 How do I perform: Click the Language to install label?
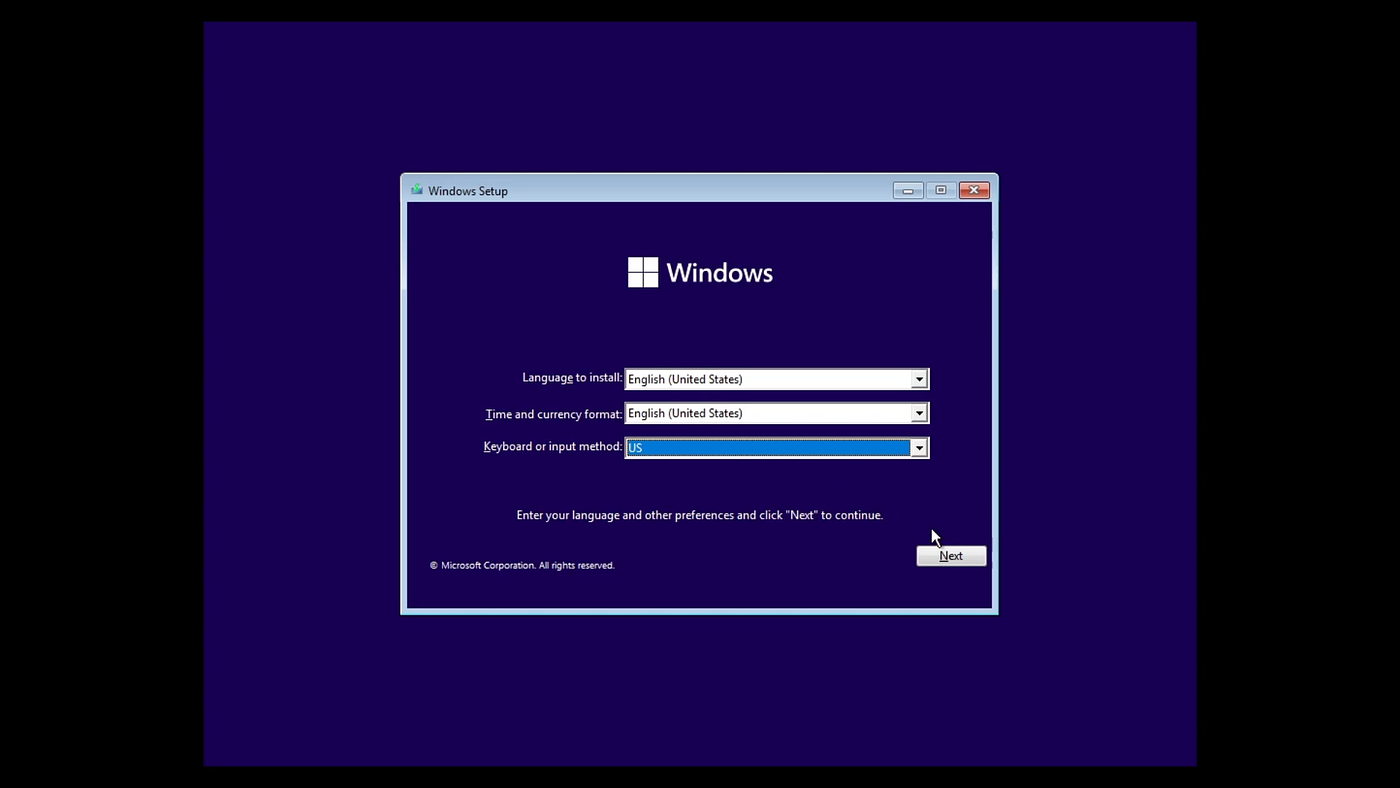click(x=572, y=377)
